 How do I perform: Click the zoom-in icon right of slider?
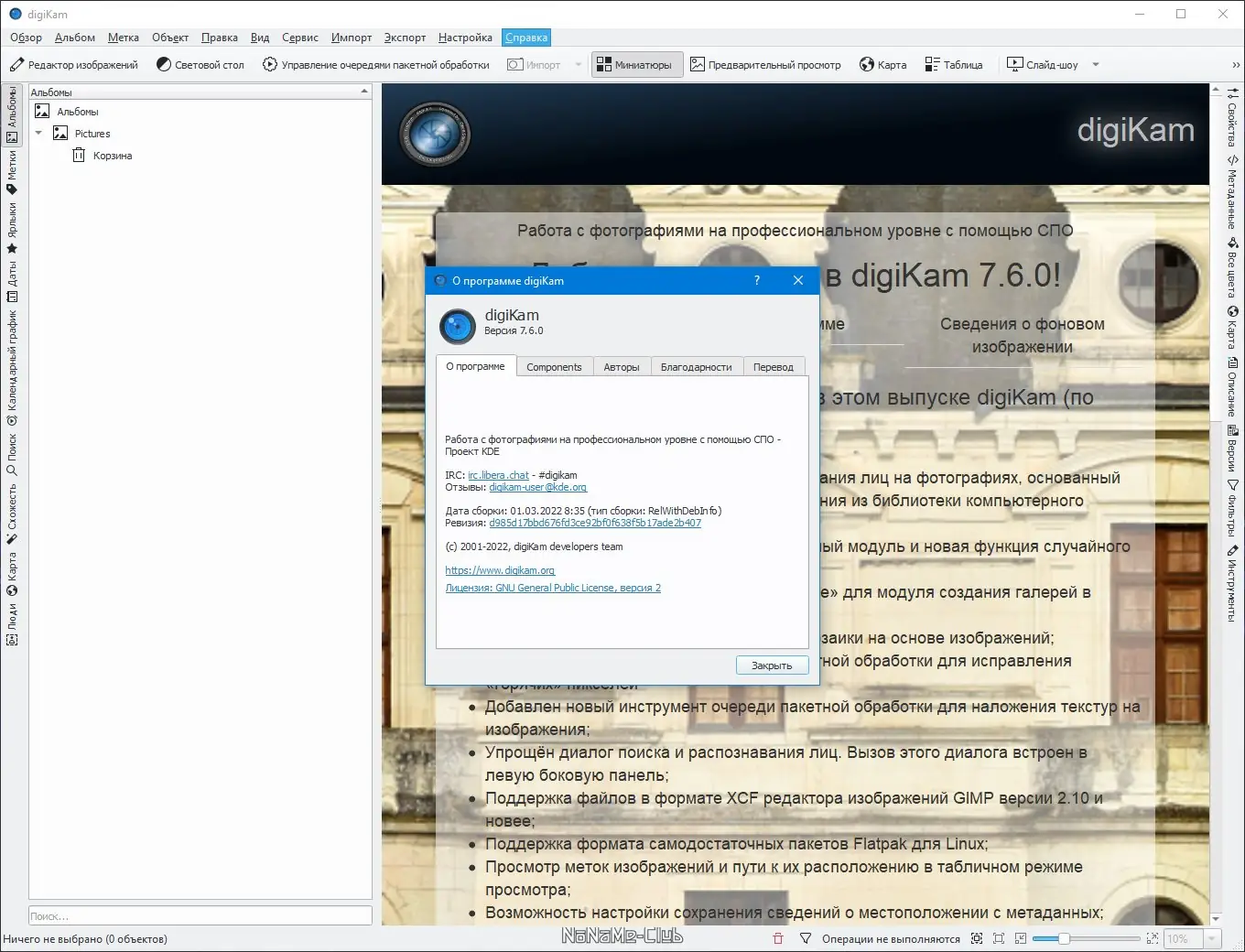click(x=1152, y=938)
